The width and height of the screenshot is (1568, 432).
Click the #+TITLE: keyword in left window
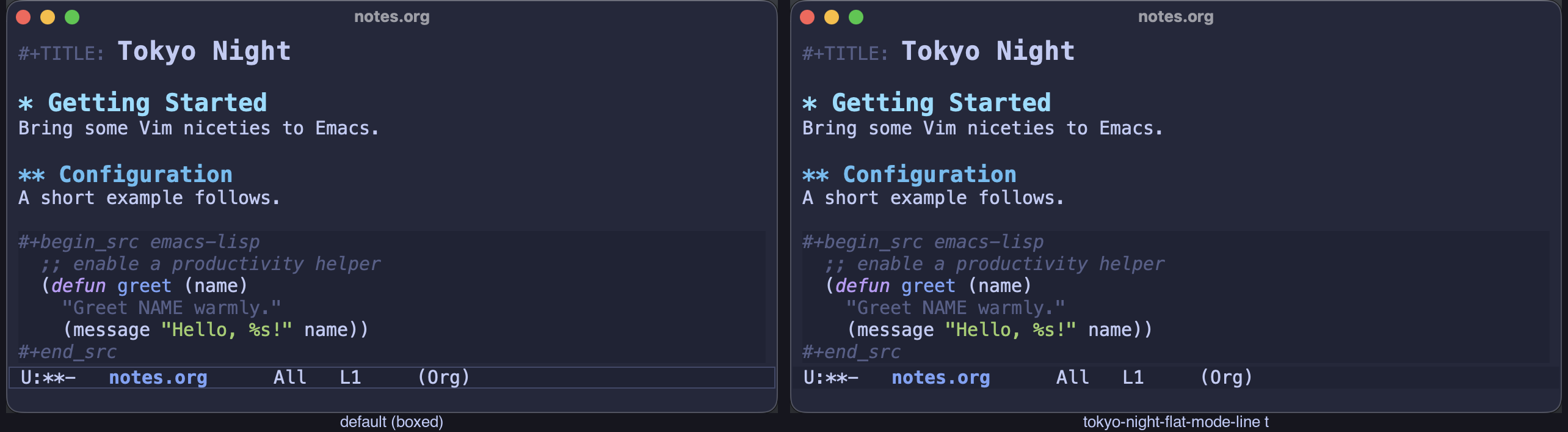[61, 54]
